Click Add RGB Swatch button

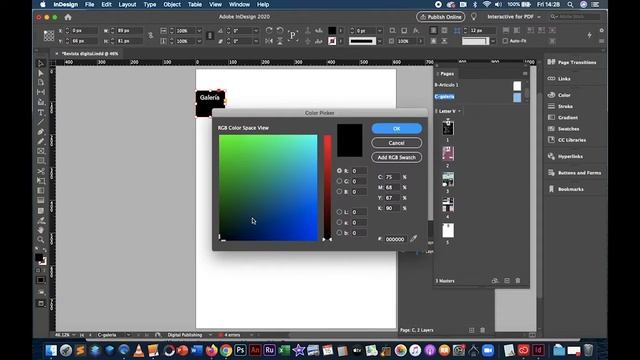click(397, 157)
